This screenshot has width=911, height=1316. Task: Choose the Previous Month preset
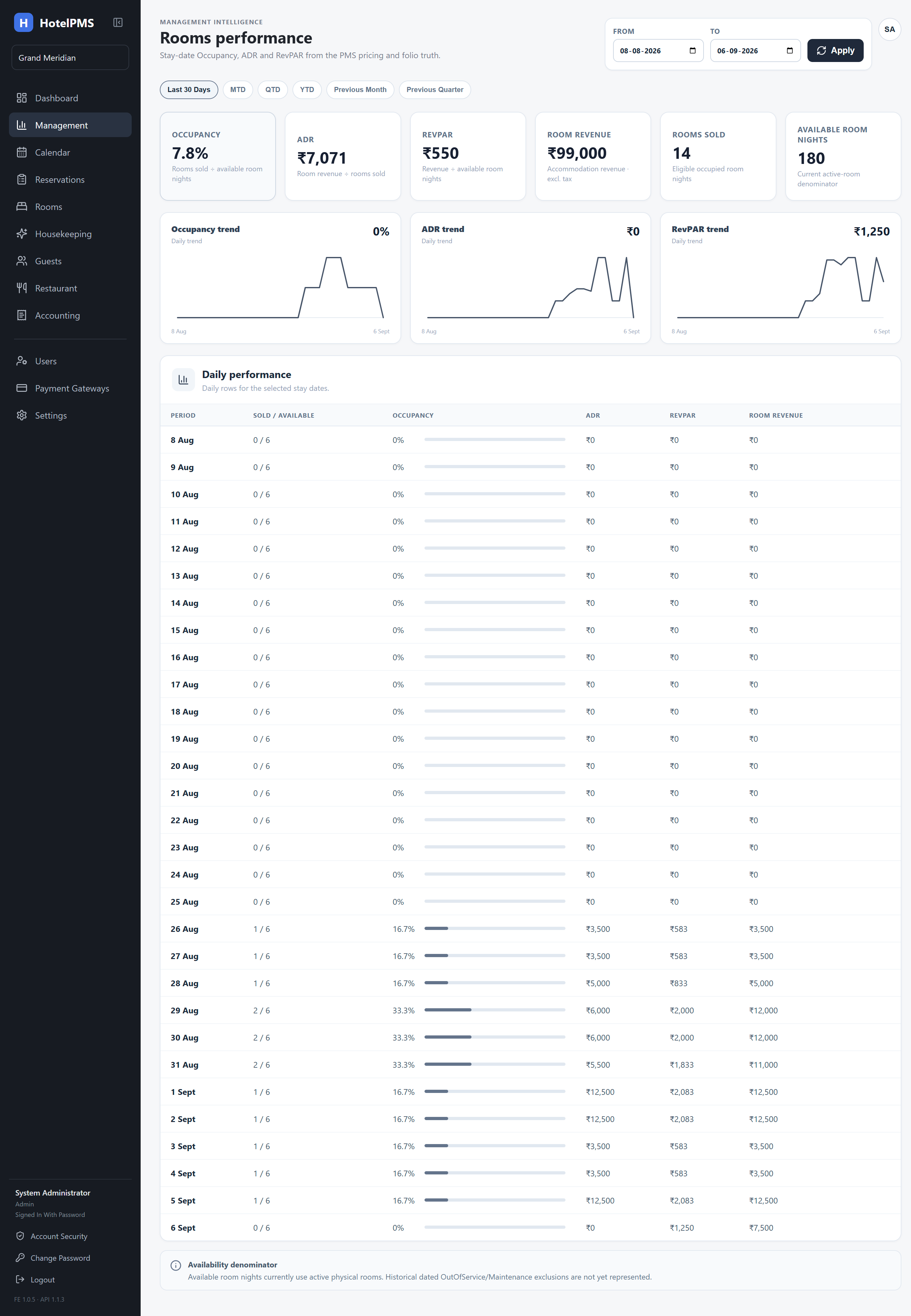[x=360, y=89]
